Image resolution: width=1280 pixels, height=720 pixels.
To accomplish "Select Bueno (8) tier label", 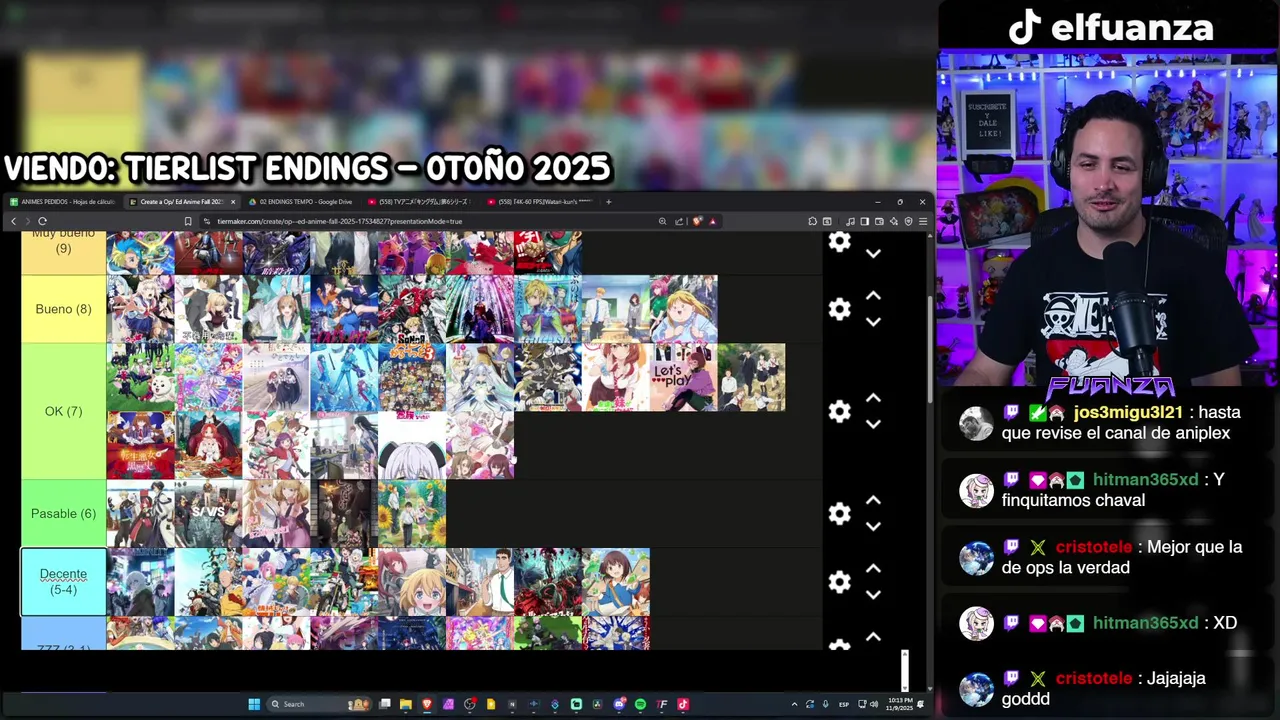I will point(63,309).
